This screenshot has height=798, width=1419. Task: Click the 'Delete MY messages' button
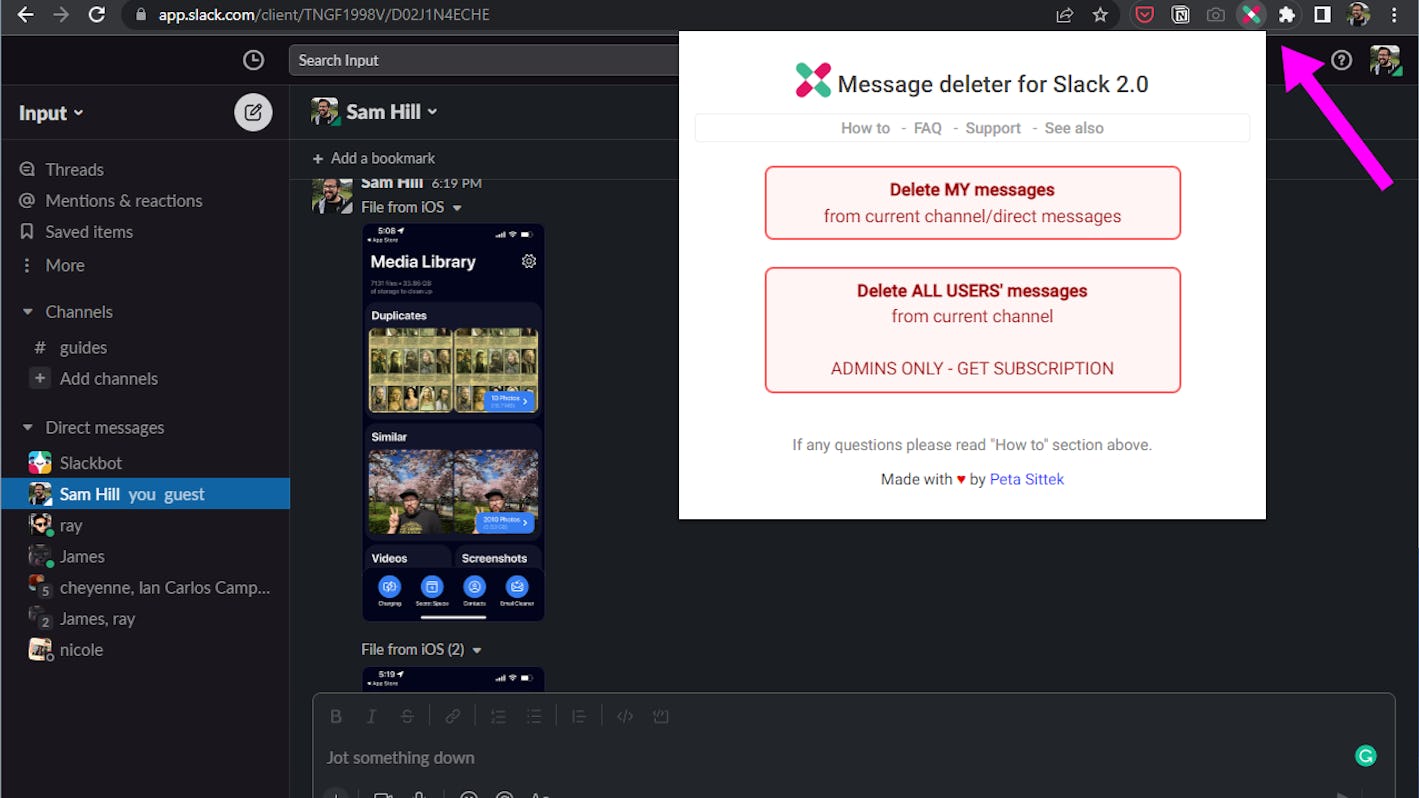972,202
